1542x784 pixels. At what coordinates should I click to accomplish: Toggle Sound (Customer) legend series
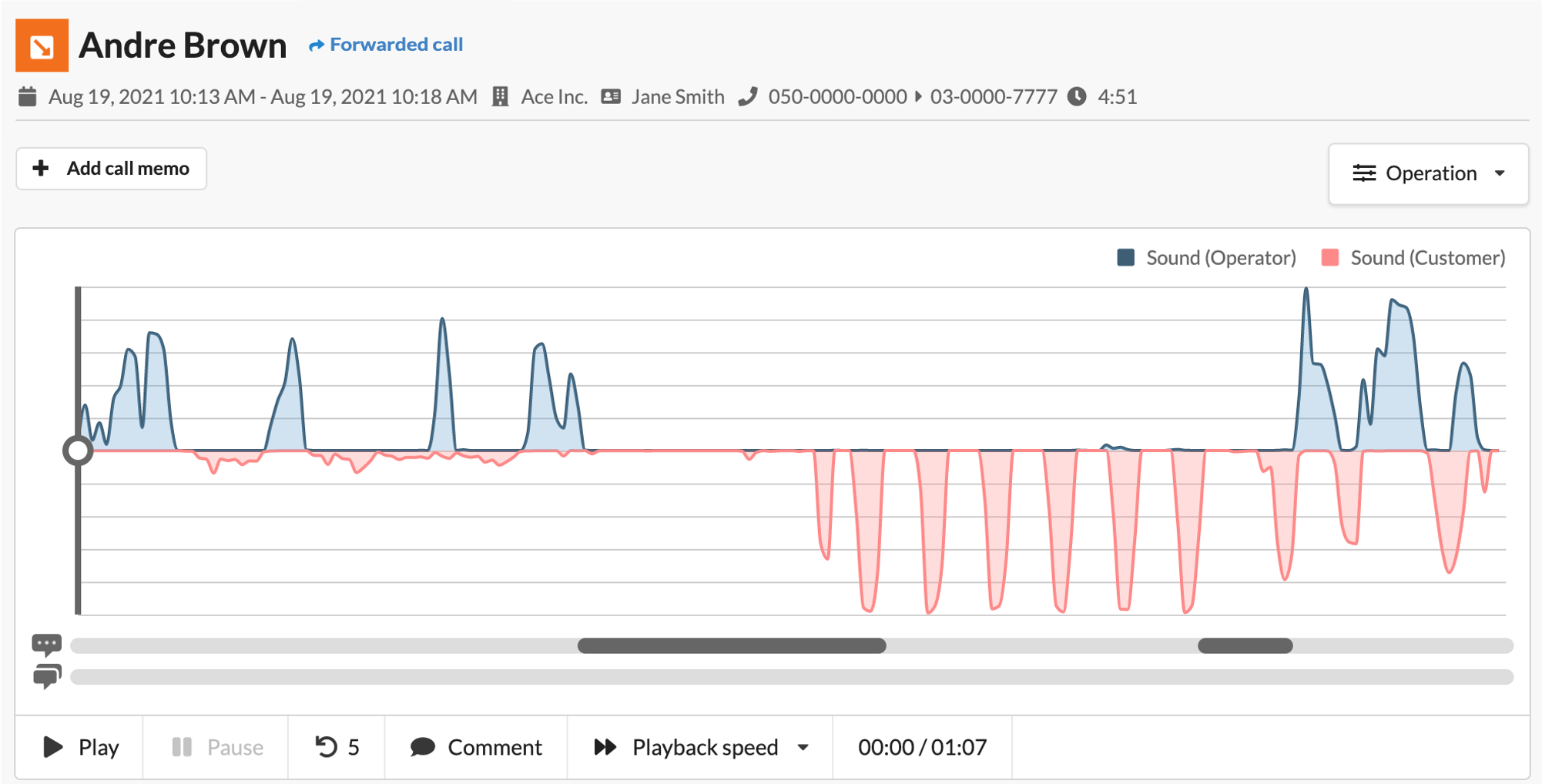point(1413,258)
